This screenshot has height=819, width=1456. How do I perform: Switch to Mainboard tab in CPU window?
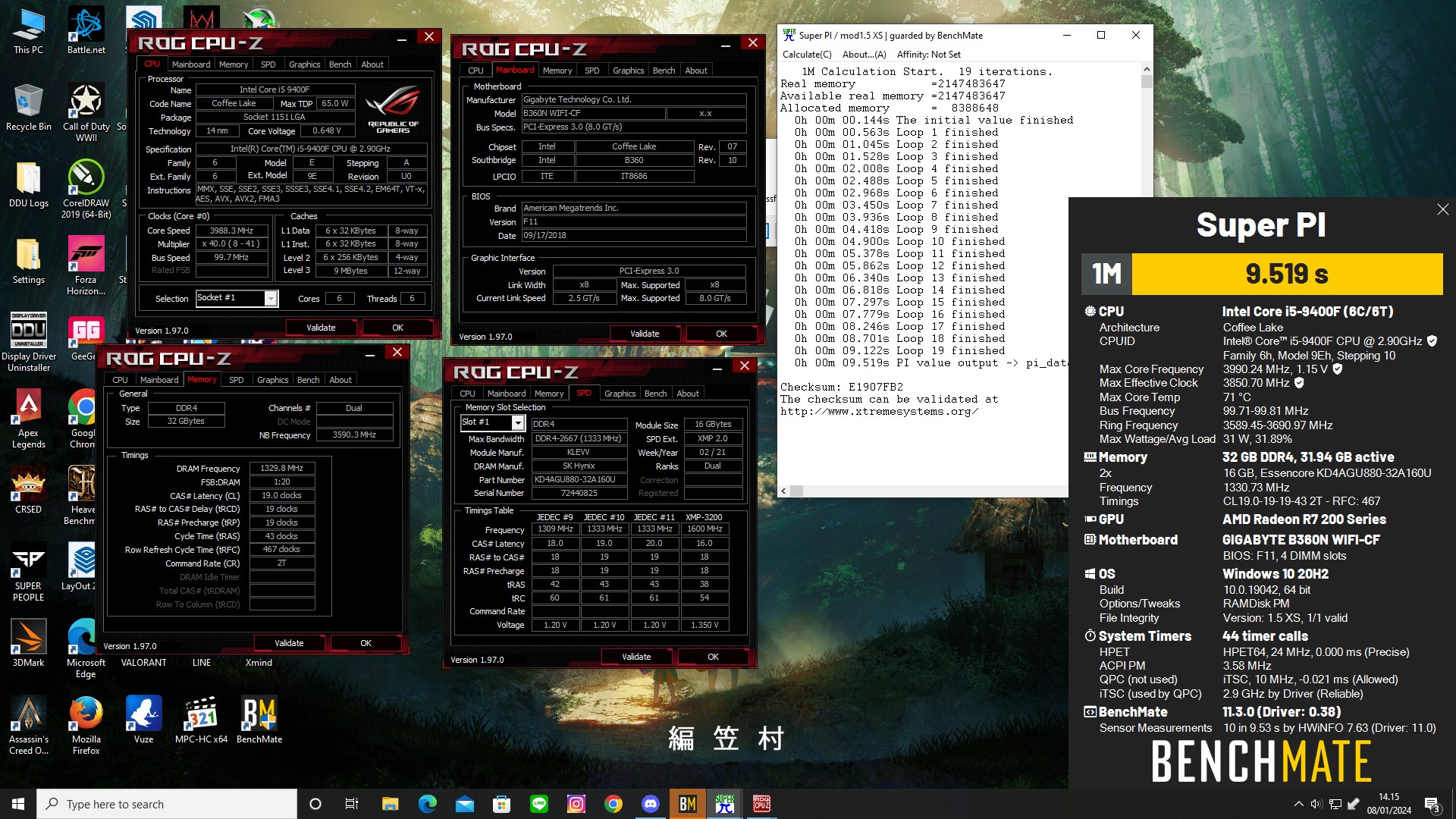click(x=191, y=64)
